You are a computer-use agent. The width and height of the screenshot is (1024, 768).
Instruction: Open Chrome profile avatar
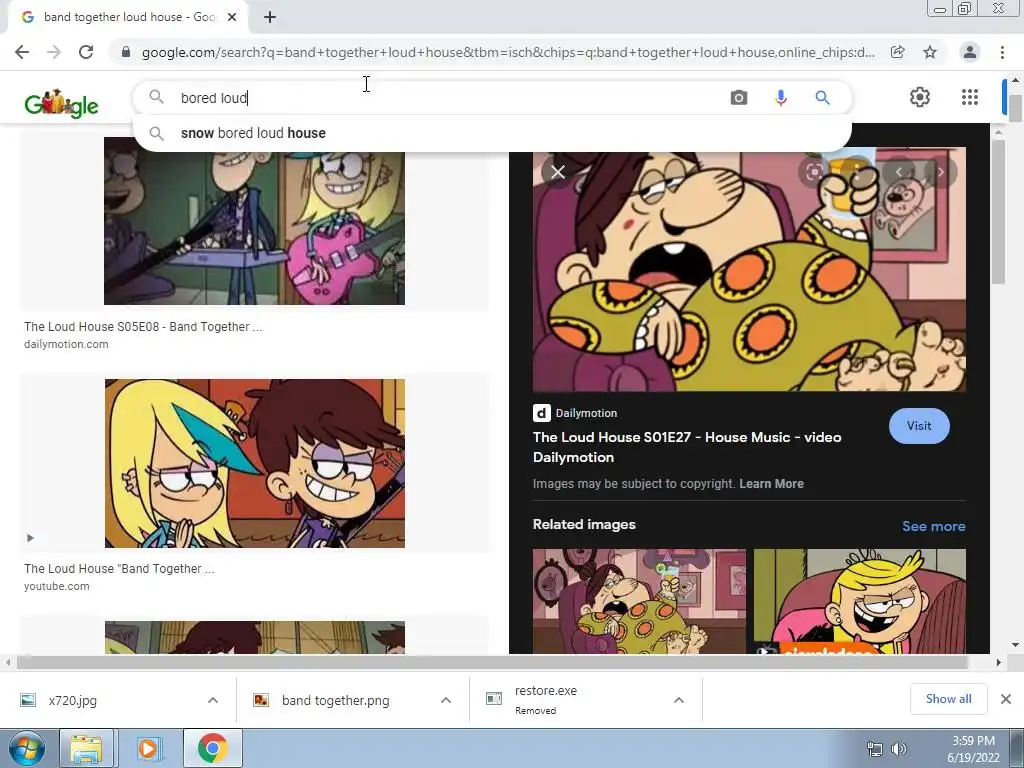[x=970, y=52]
